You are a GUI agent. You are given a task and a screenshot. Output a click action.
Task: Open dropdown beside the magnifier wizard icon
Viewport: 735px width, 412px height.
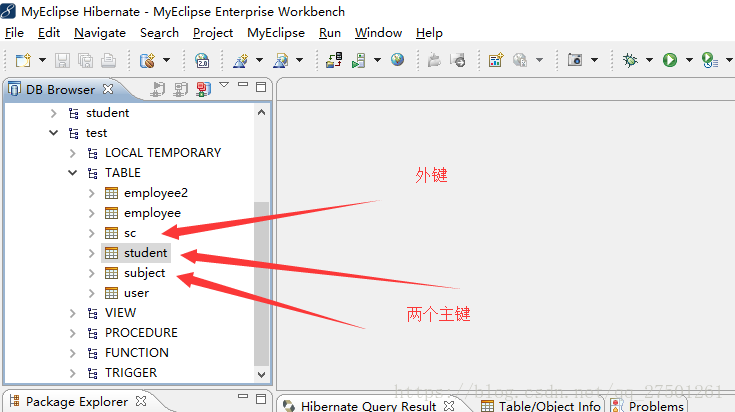(x=300, y=60)
